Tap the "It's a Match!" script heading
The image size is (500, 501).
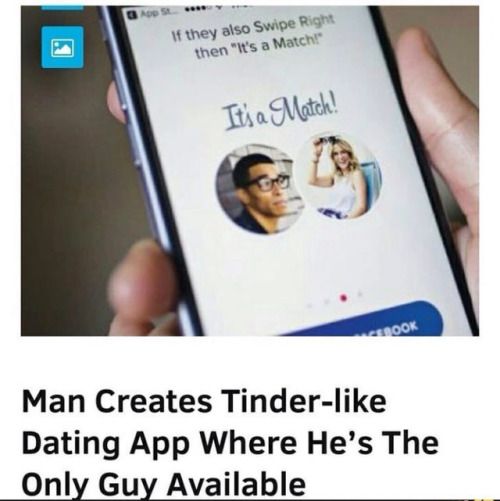[x=281, y=115]
